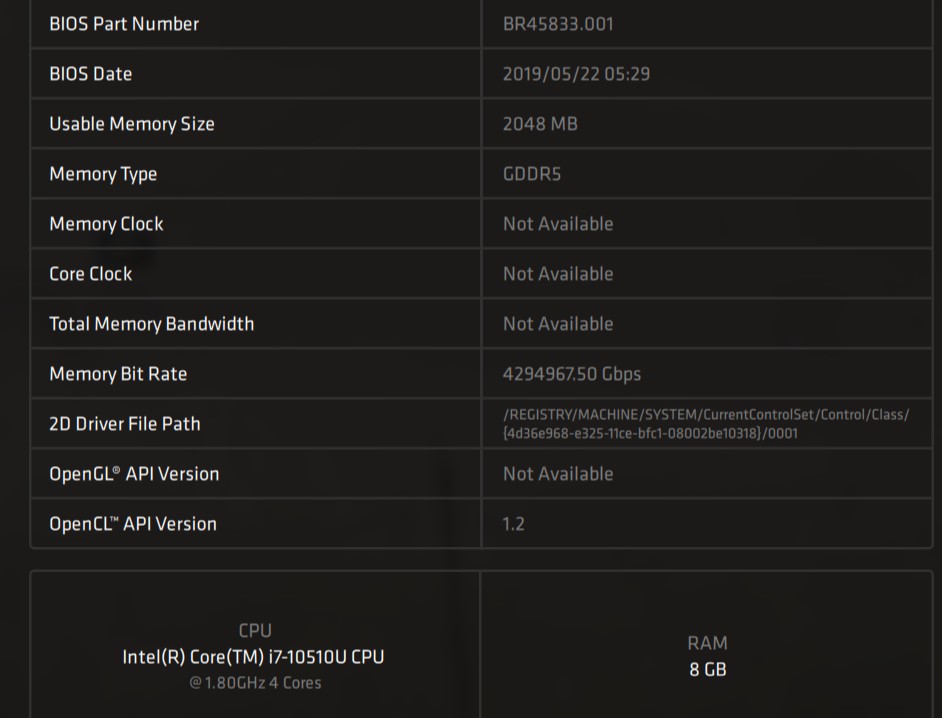
Task: Click the Memory Type label
Action: [103, 174]
